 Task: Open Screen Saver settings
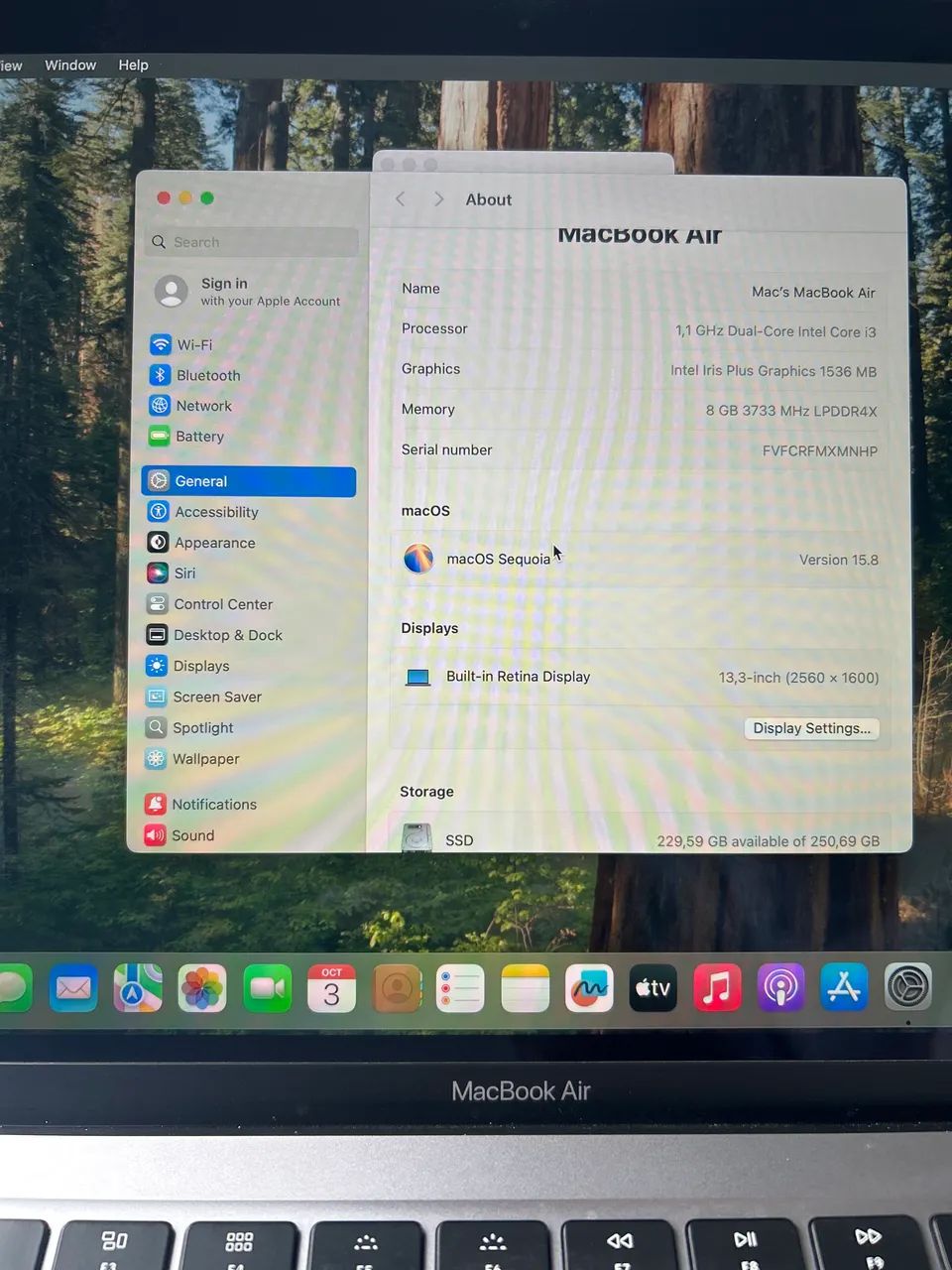pos(203,697)
